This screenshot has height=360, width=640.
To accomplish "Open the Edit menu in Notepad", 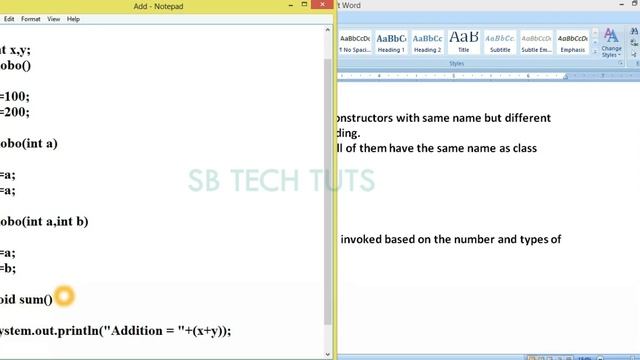I will [9, 19].
